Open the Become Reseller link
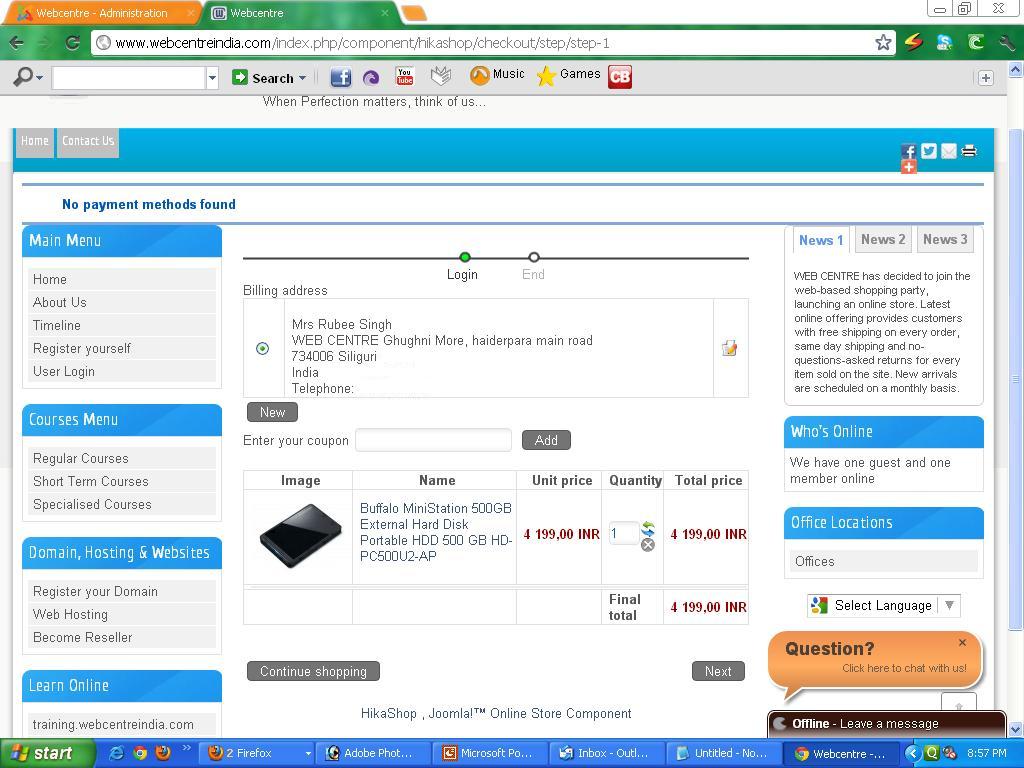 (122, 637)
